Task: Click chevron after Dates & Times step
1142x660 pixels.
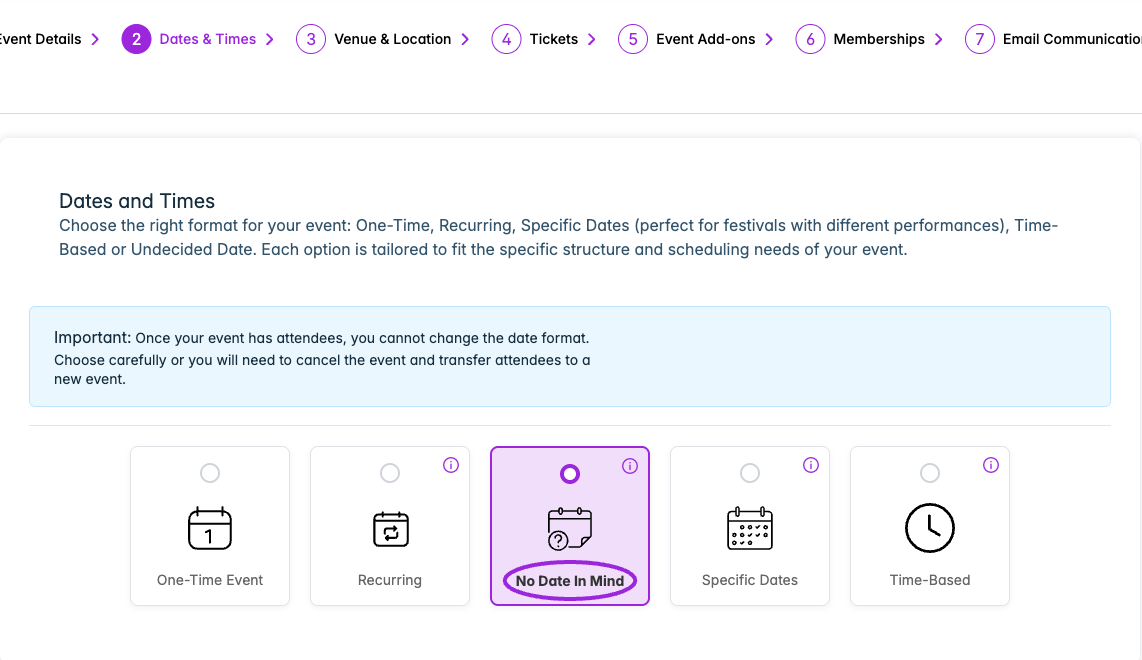Action: (x=270, y=39)
